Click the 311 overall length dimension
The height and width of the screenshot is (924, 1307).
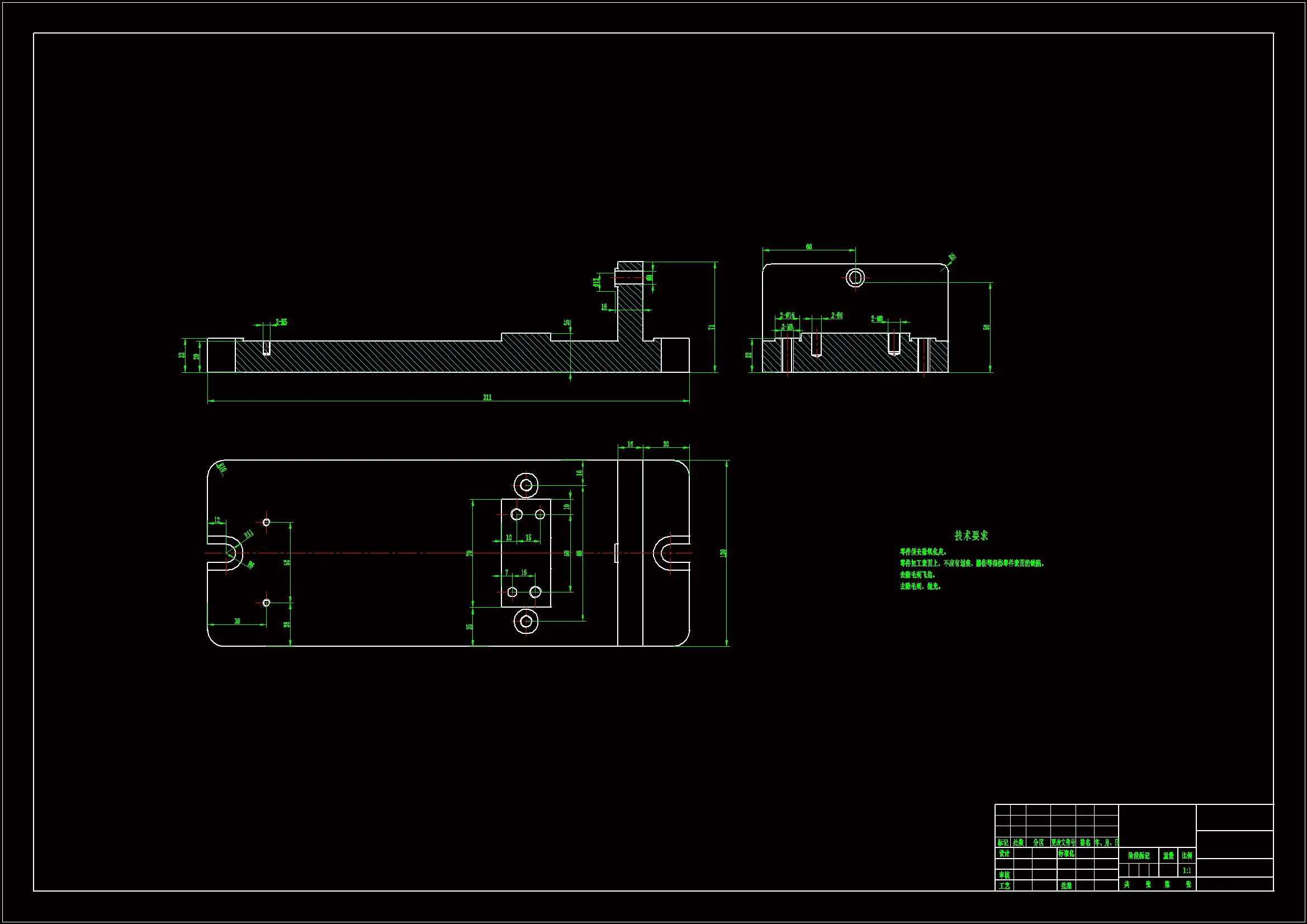[x=487, y=397]
